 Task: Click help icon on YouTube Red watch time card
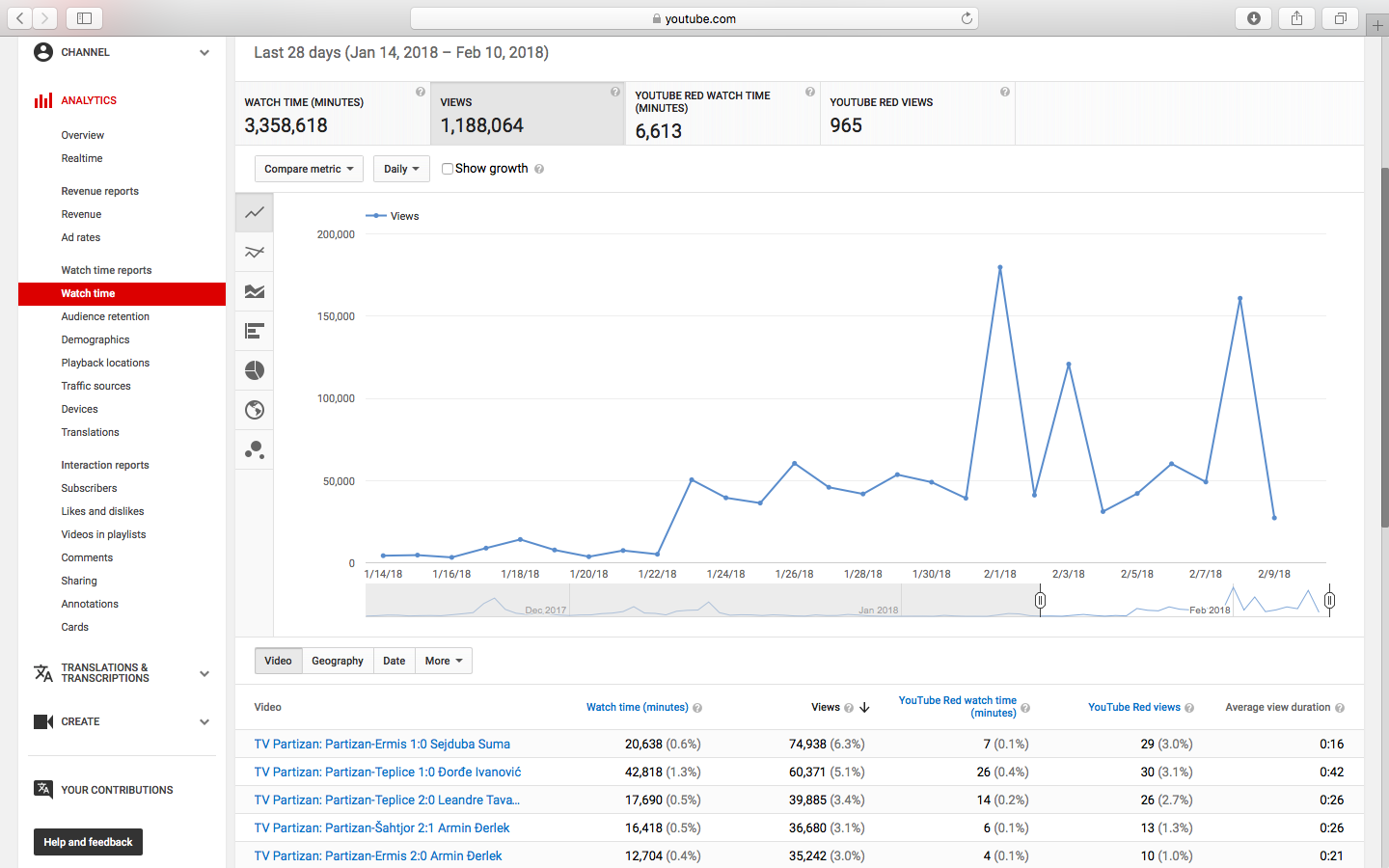(x=810, y=92)
